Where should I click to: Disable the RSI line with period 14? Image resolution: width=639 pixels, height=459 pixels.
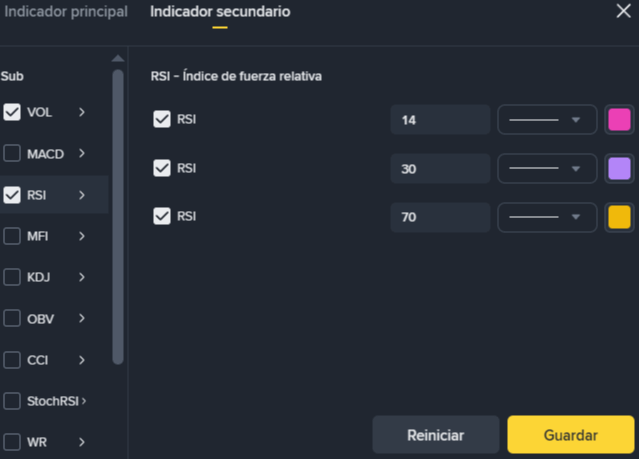(161, 120)
